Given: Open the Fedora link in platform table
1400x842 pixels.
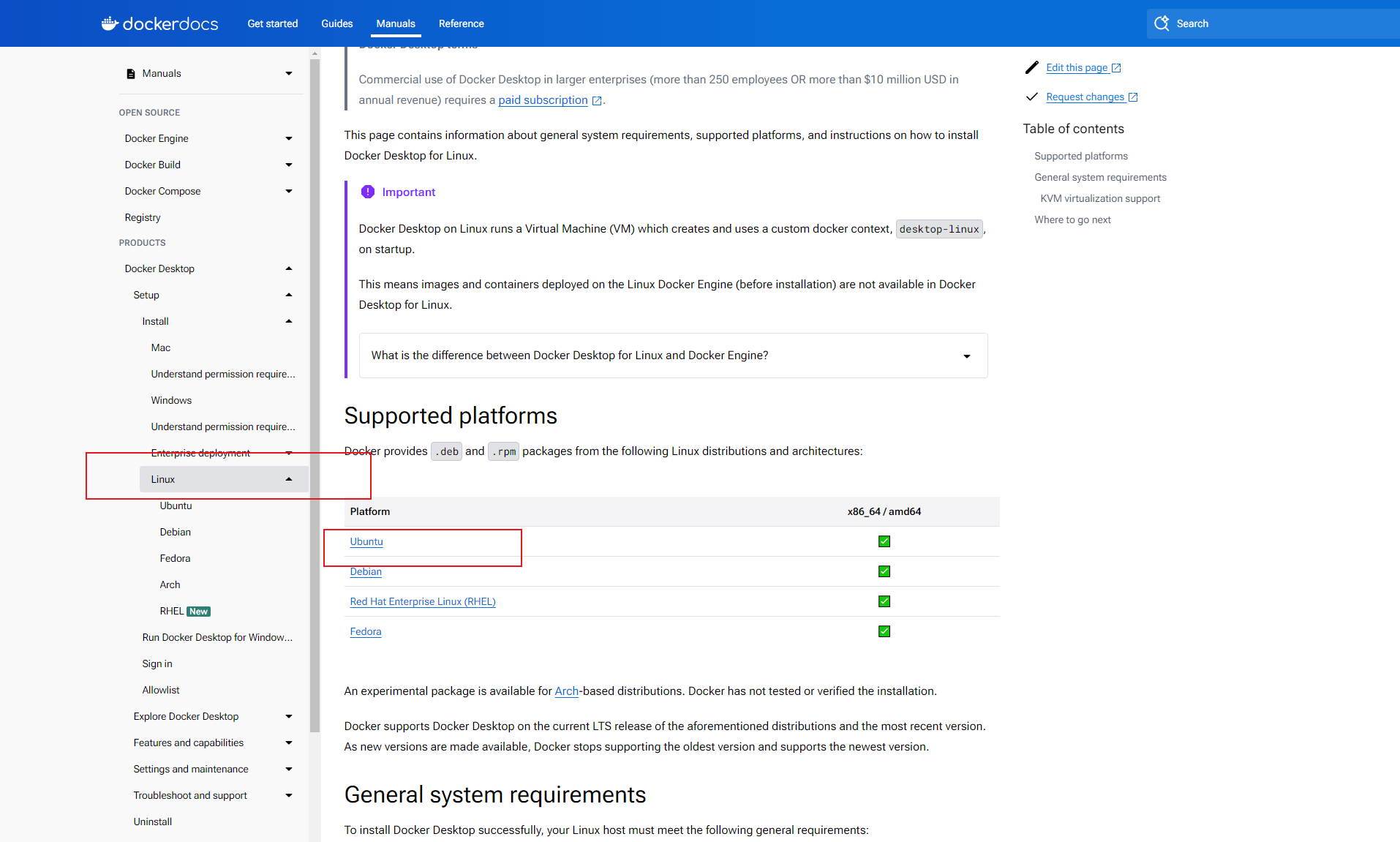Looking at the screenshot, I should tap(366, 631).
